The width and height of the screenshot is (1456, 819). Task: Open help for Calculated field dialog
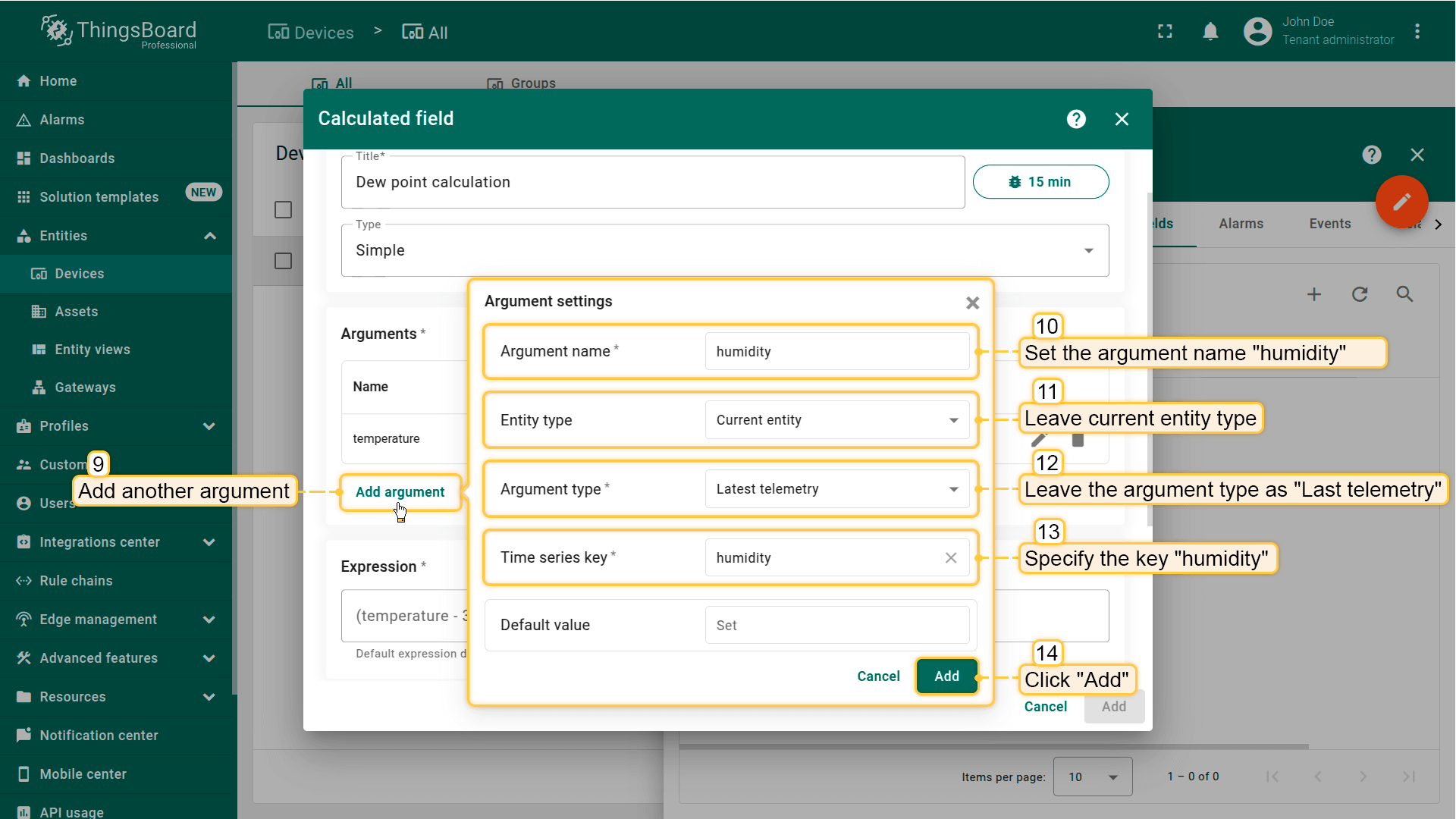[x=1075, y=119]
